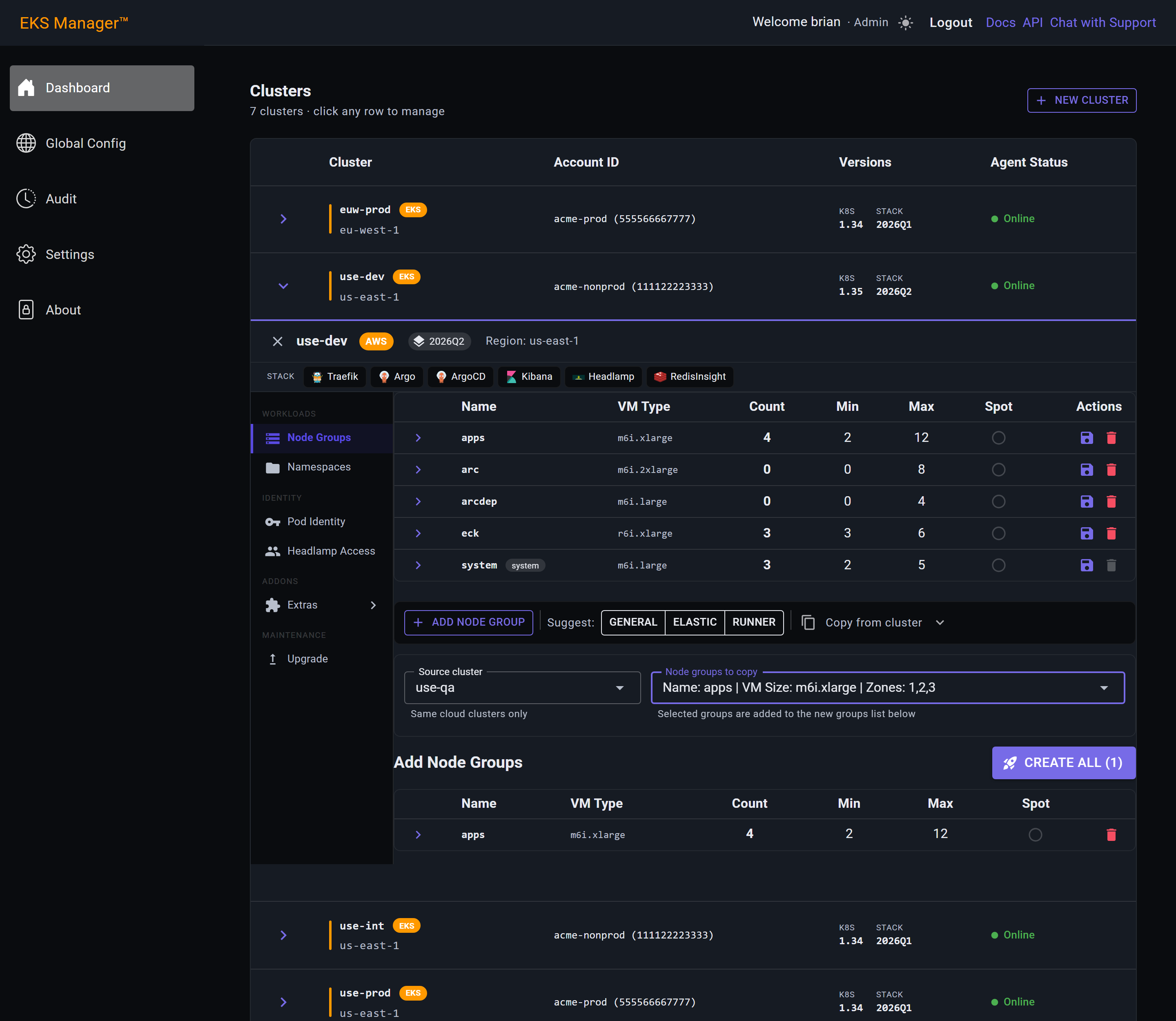The height and width of the screenshot is (1021, 1176).
Task: Click the About lock icon
Action: pyautogui.click(x=26, y=310)
